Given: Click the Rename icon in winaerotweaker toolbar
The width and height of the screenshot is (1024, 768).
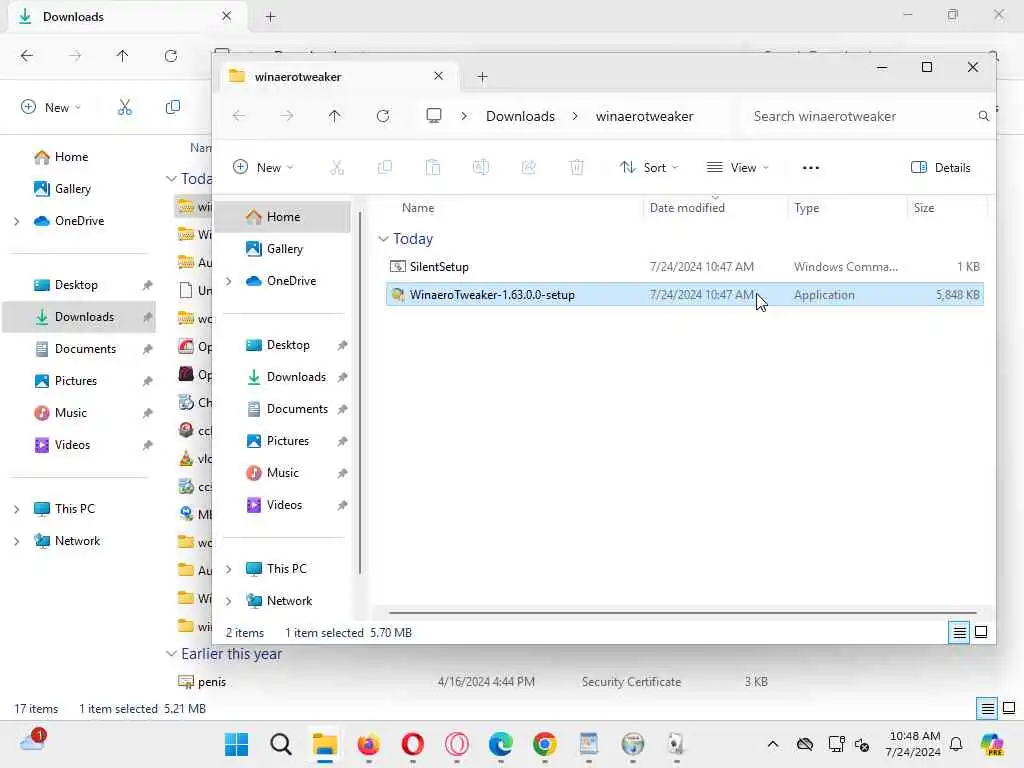Looking at the screenshot, I should coord(481,168).
